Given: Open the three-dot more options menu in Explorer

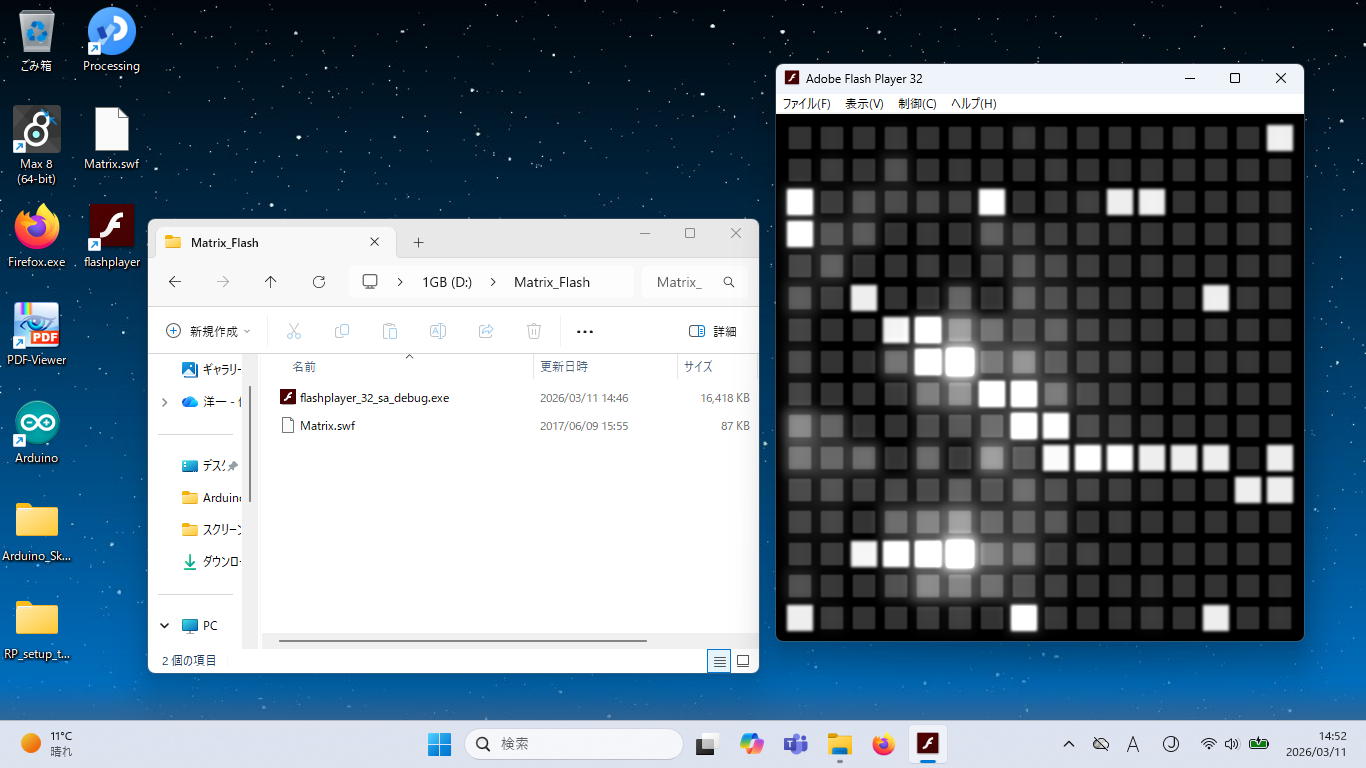Looking at the screenshot, I should click(x=585, y=331).
